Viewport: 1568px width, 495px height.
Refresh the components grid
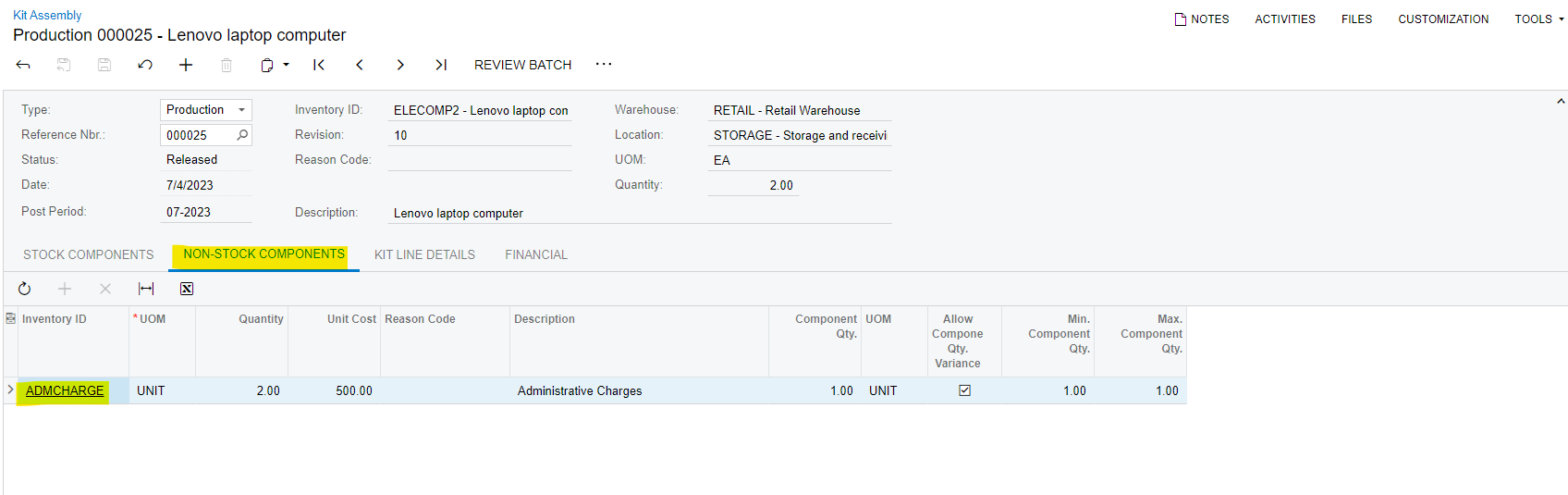pyautogui.click(x=25, y=289)
